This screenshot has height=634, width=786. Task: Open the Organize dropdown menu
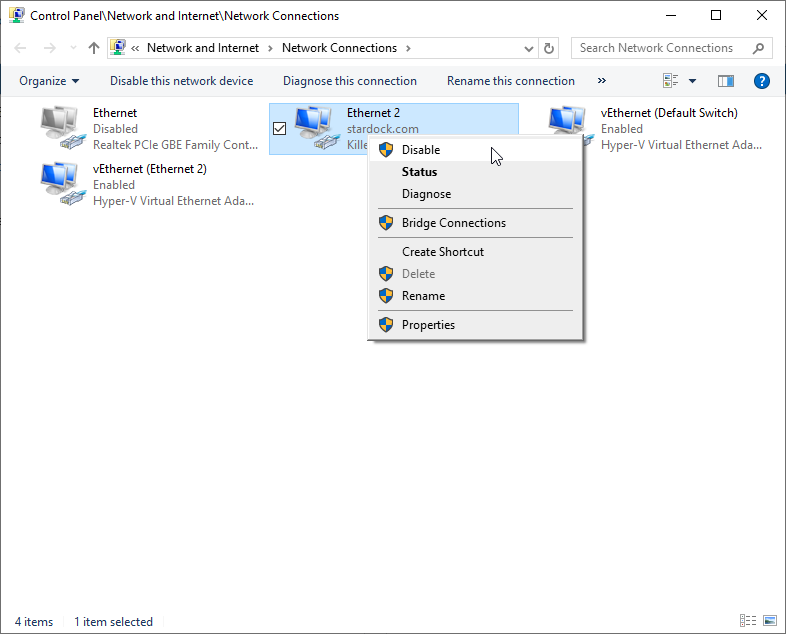click(x=49, y=81)
